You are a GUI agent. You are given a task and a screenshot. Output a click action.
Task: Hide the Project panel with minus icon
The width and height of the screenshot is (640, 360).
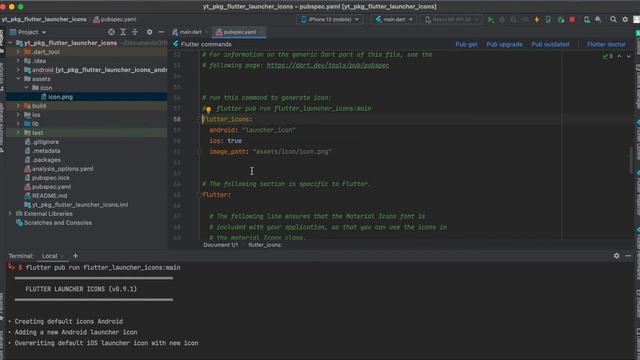point(161,32)
